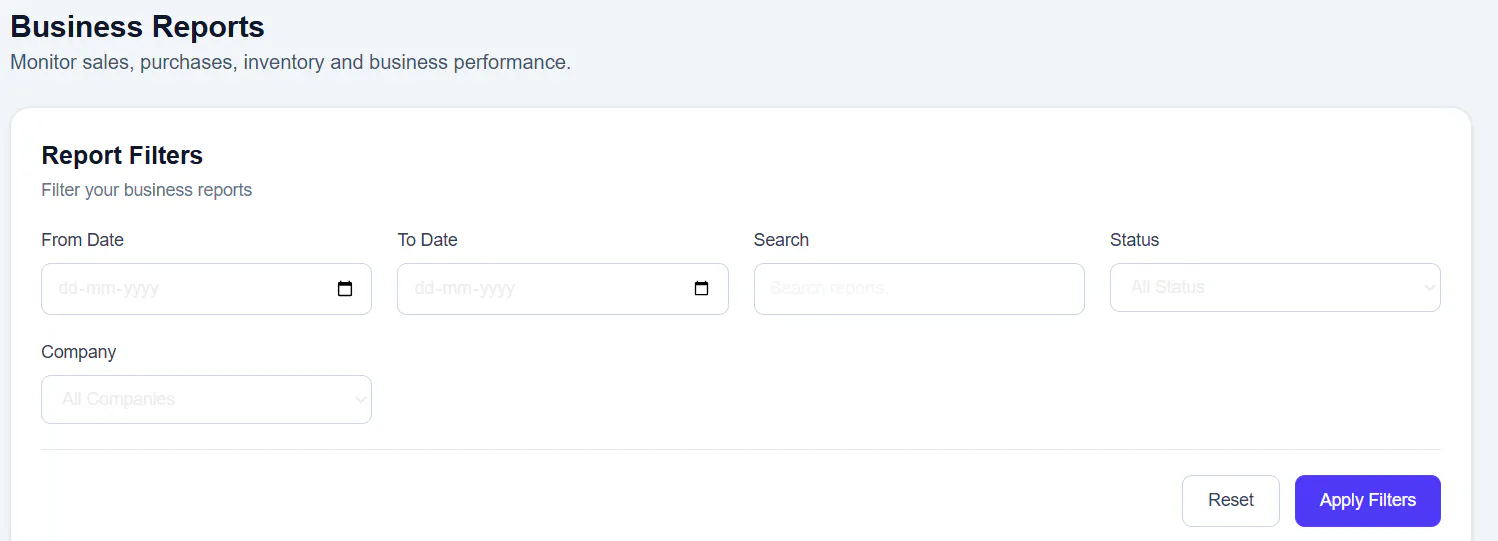Click the Reset button
Viewport: 1498px width, 541px height.
[x=1231, y=501]
